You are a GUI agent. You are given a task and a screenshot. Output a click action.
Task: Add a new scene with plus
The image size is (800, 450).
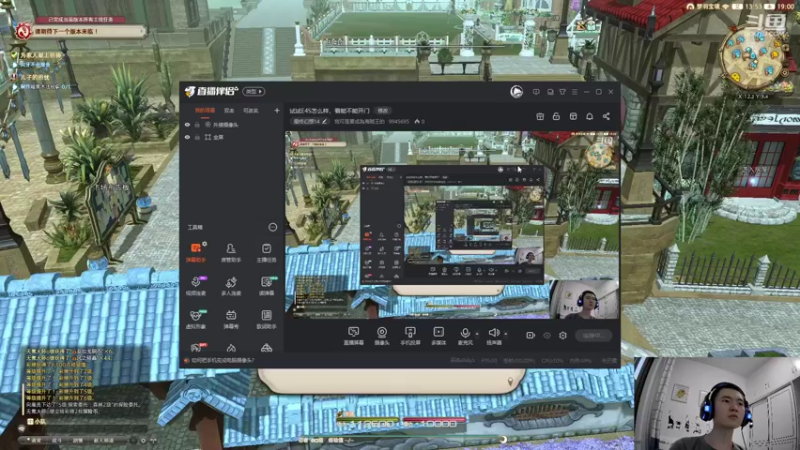[277, 110]
